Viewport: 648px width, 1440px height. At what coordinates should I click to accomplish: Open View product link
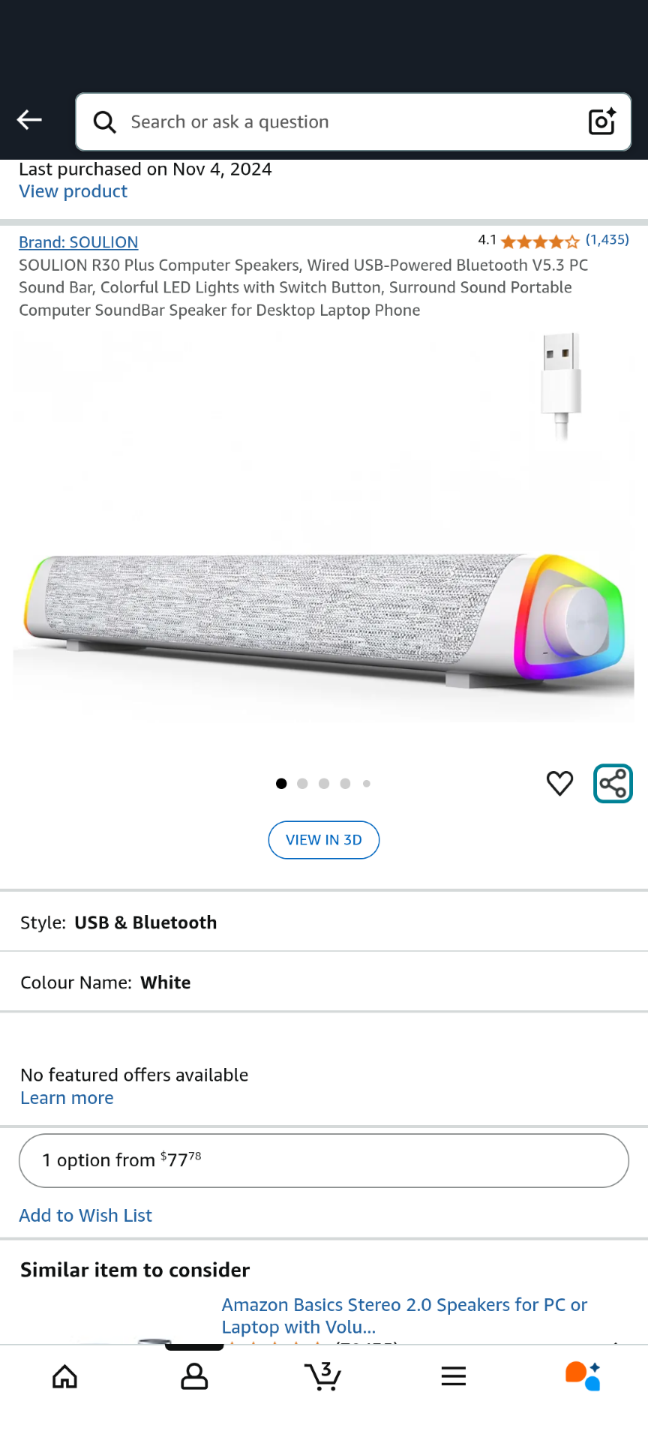point(73,192)
